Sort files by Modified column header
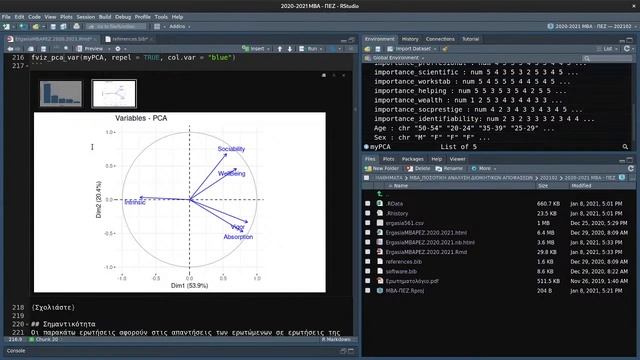 tap(581, 186)
